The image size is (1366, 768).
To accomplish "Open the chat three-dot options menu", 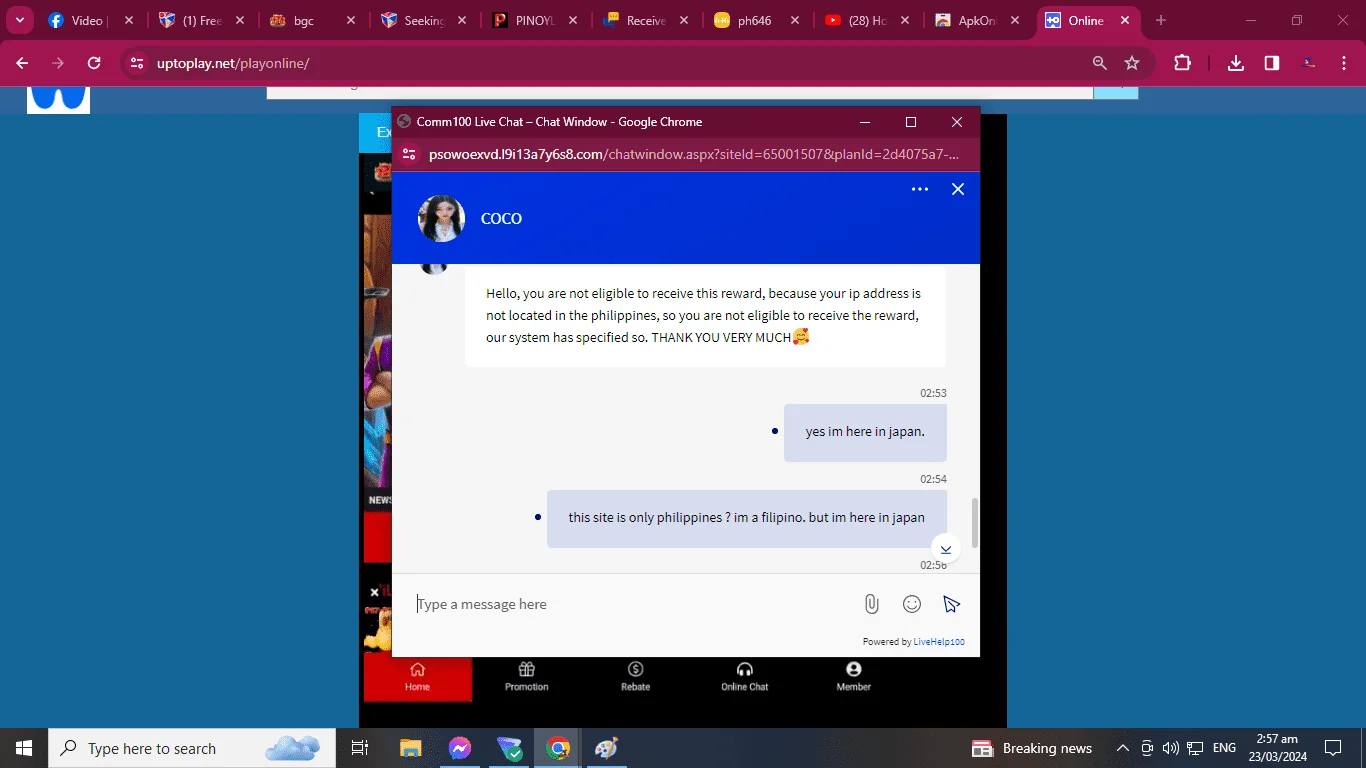I will [920, 189].
